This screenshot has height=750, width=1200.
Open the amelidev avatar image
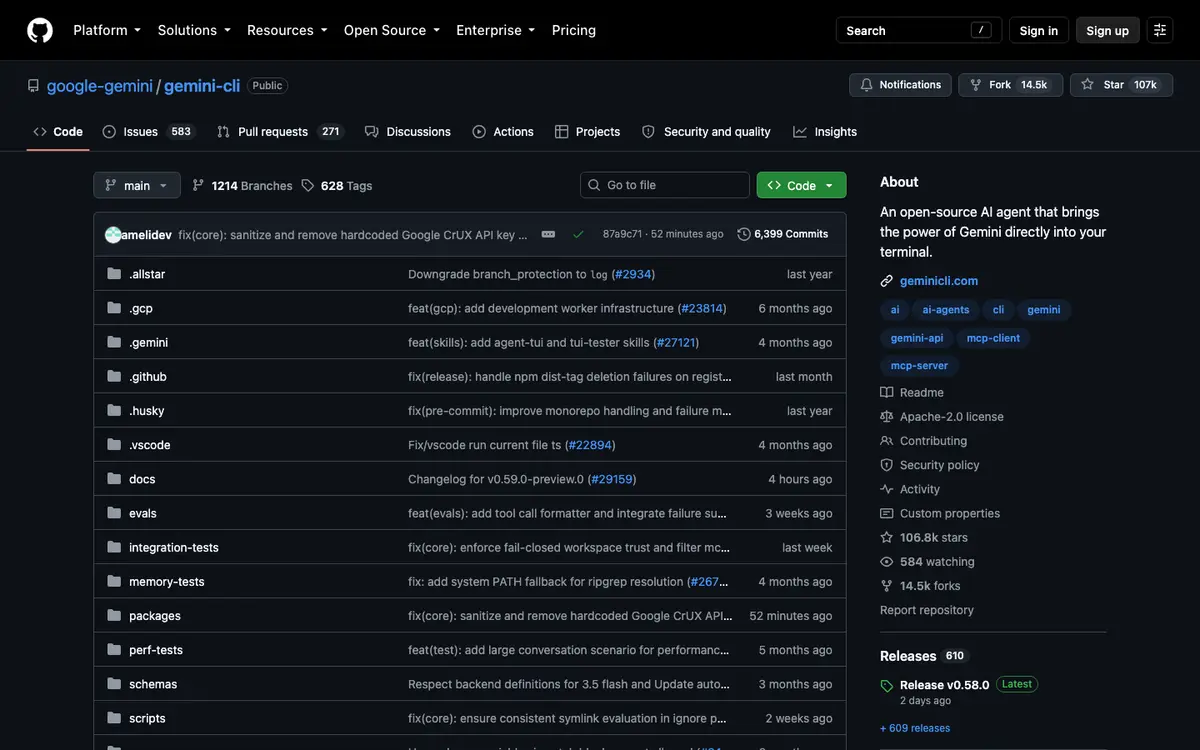113,235
